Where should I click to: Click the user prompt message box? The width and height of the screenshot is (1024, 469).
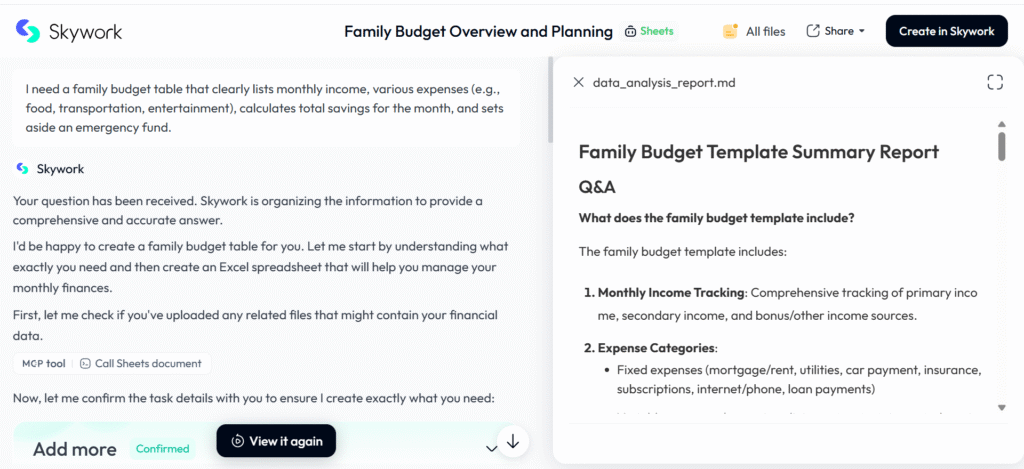(x=266, y=108)
